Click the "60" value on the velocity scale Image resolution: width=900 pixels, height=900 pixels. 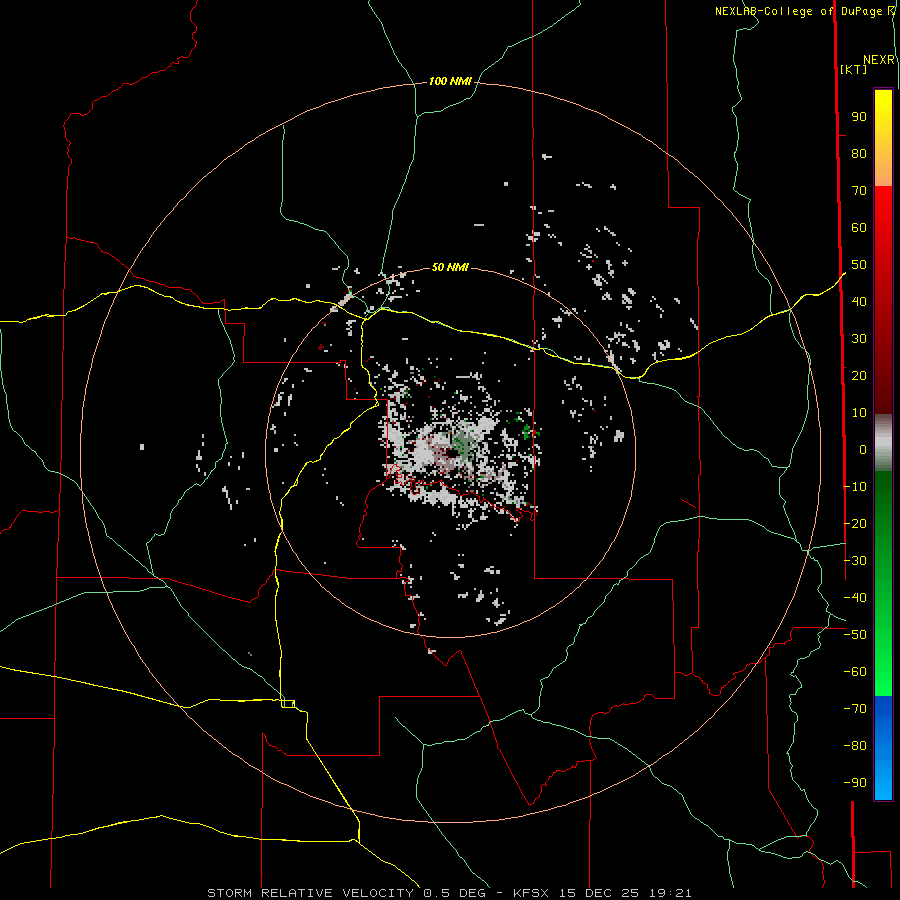[x=859, y=228]
